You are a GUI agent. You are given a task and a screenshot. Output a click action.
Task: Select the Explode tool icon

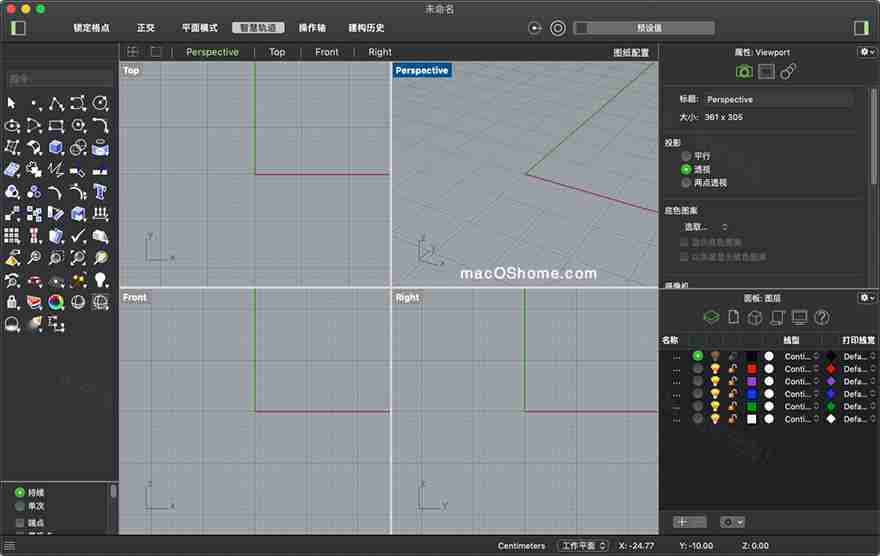click(x=56, y=169)
